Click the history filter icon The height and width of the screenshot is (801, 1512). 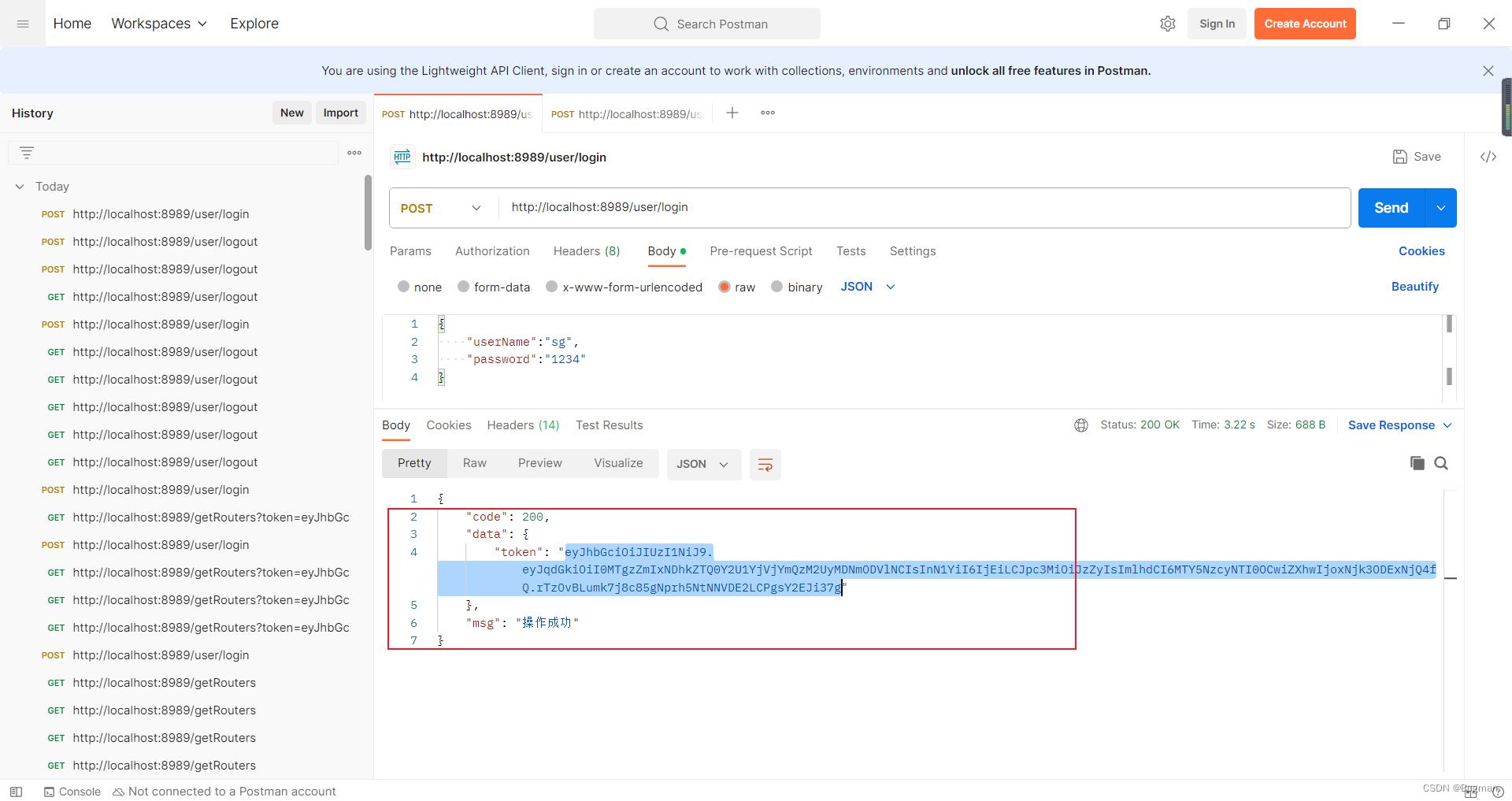(x=27, y=153)
